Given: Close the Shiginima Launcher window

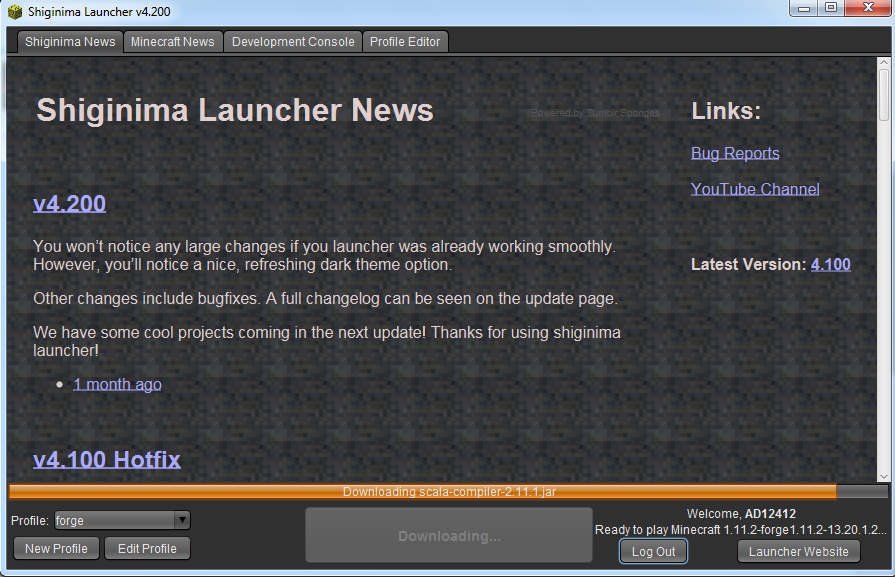Looking at the screenshot, I should click(868, 8).
